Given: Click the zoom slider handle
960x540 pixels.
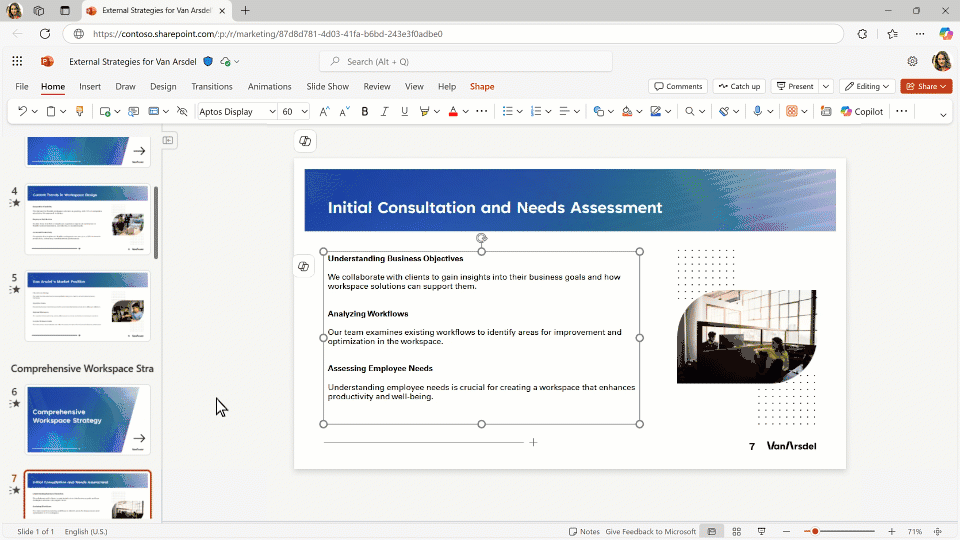Looking at the screenshot, I should (x=815, y=531).
